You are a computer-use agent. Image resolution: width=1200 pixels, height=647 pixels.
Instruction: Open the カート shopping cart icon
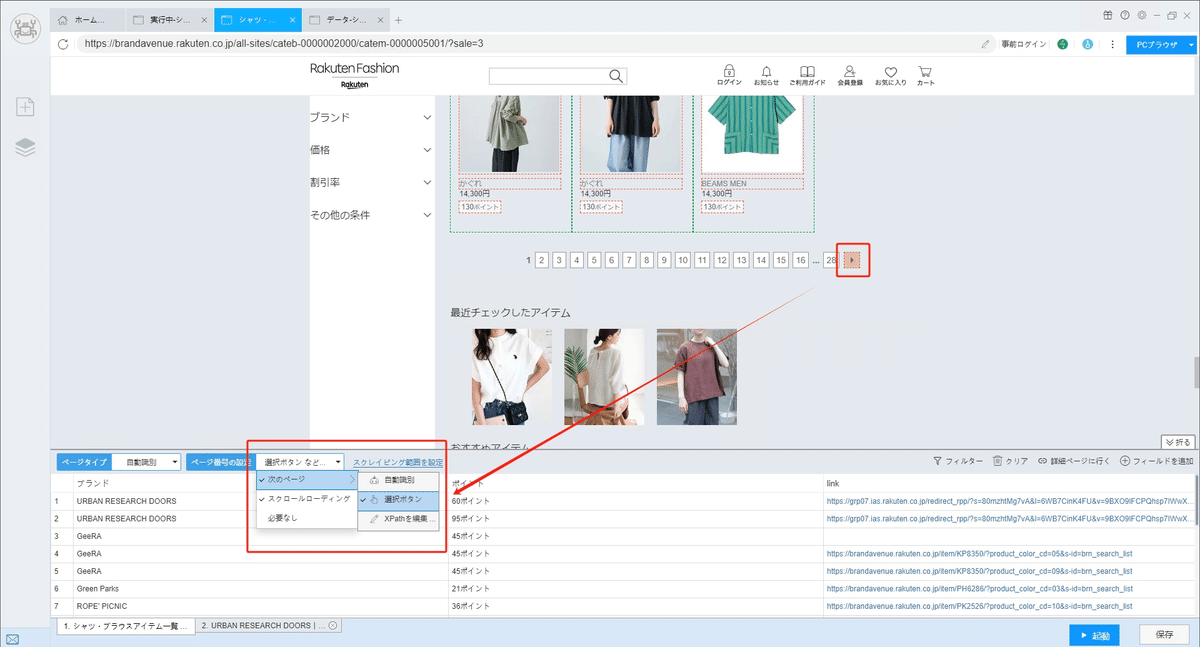(x=925, y=71)
